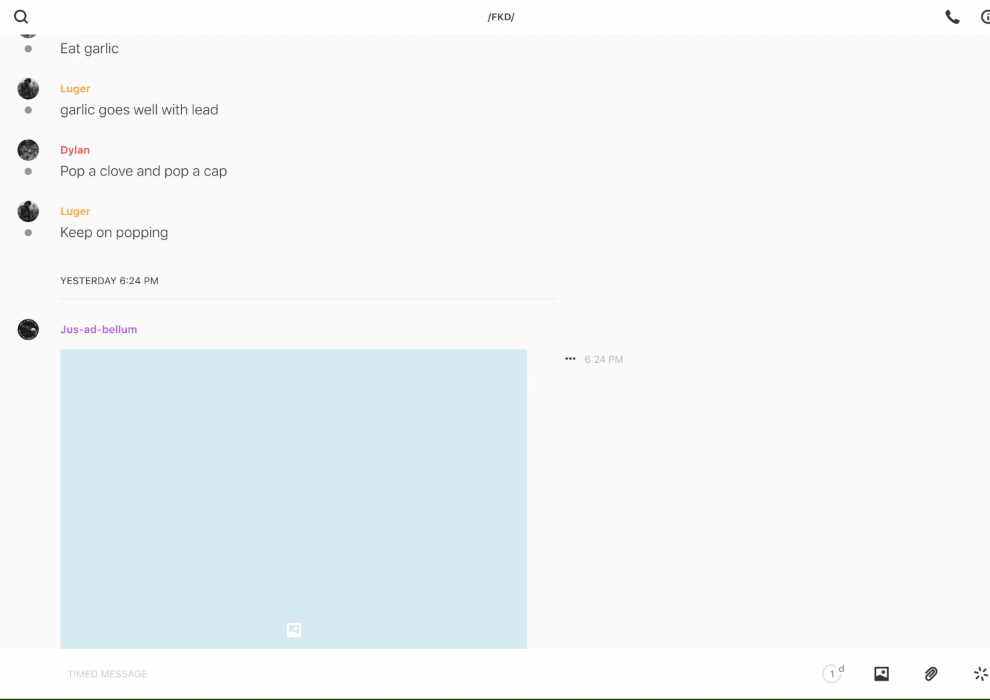This screenshot has width=990, height=700.
Task: Select the "Pop a clove and pop a cap" message
Action: tap(143, 171)
